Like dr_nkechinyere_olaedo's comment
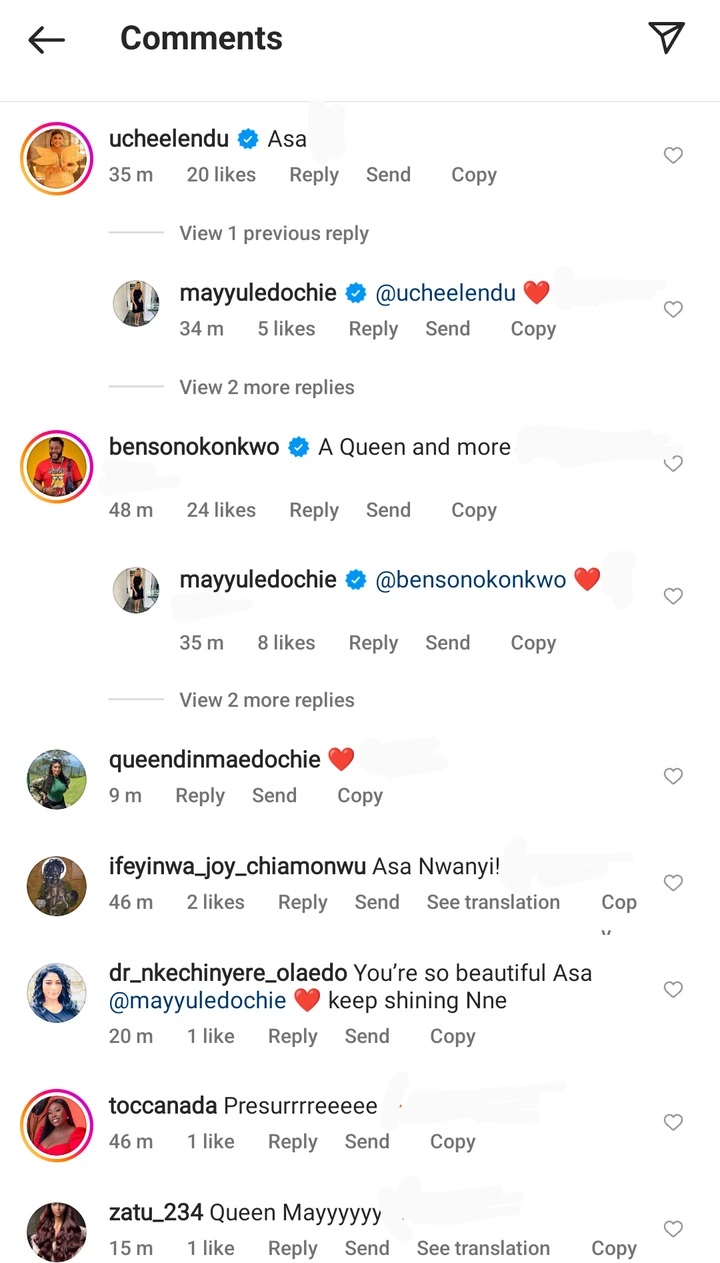Viewport: 720px width, 1263px height. coord(673,989)
